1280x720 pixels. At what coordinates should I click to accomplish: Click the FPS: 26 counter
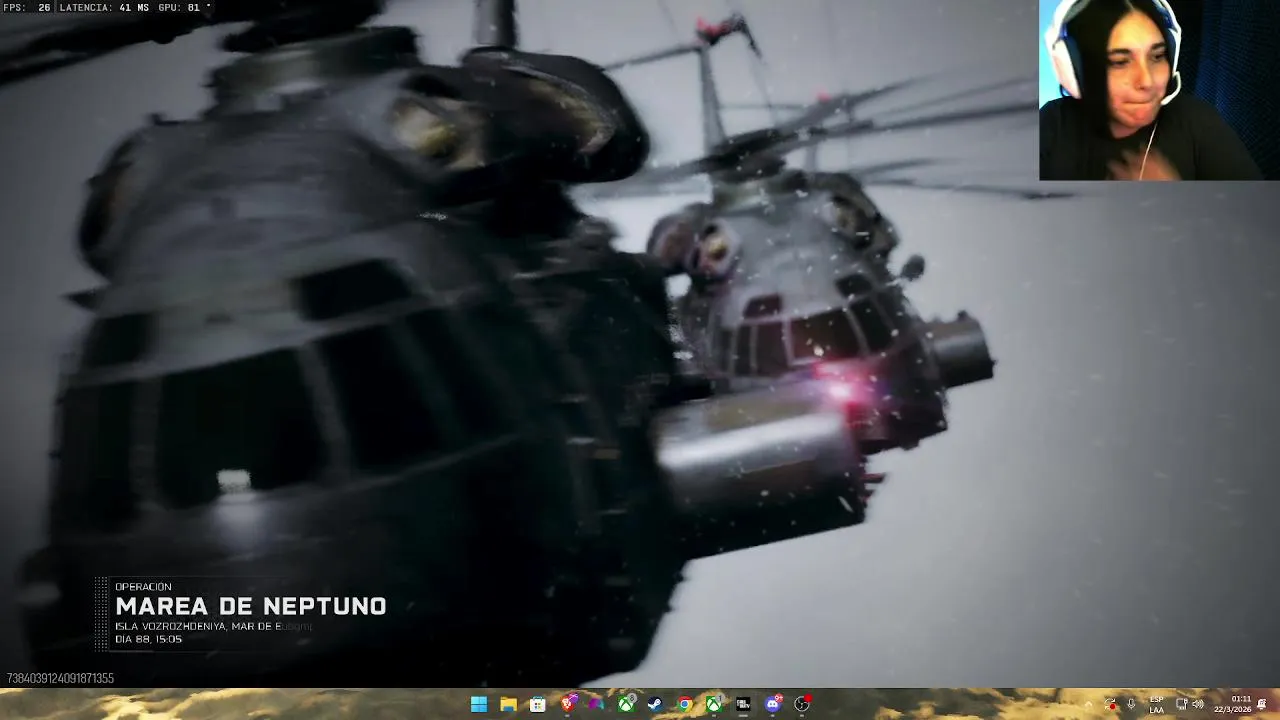[27, 7]
